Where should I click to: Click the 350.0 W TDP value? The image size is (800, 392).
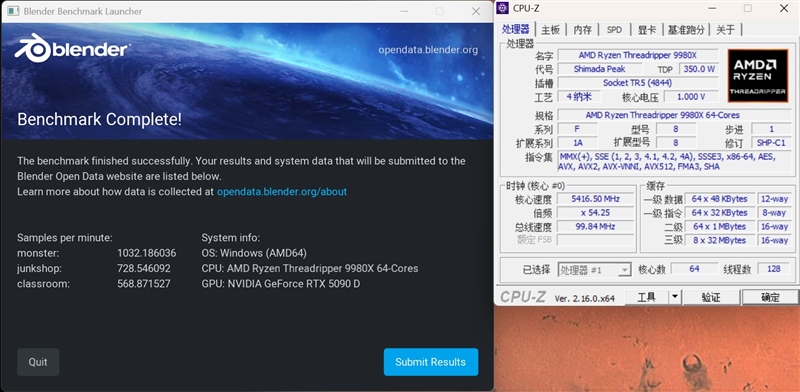[x=698, y=69]
